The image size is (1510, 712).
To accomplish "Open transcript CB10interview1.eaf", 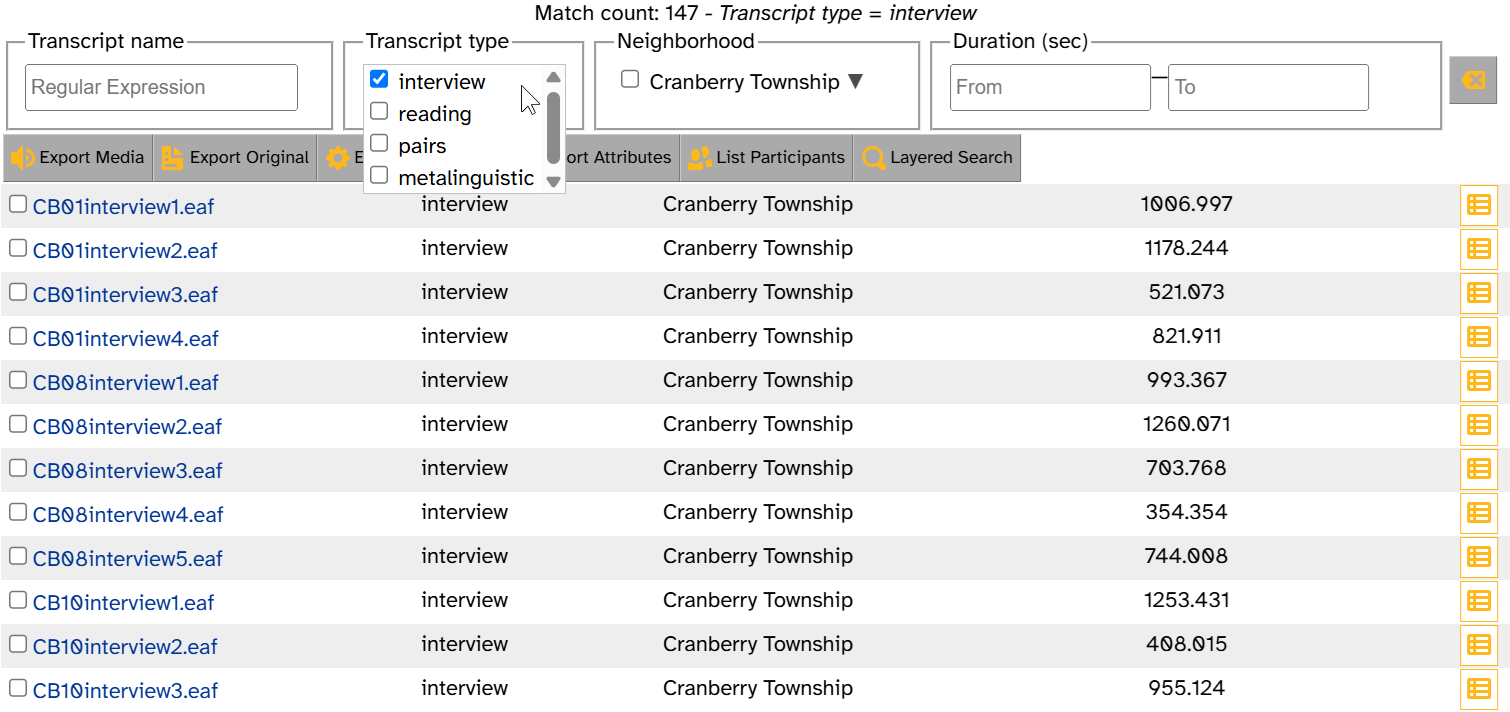I will pos(123,603).
